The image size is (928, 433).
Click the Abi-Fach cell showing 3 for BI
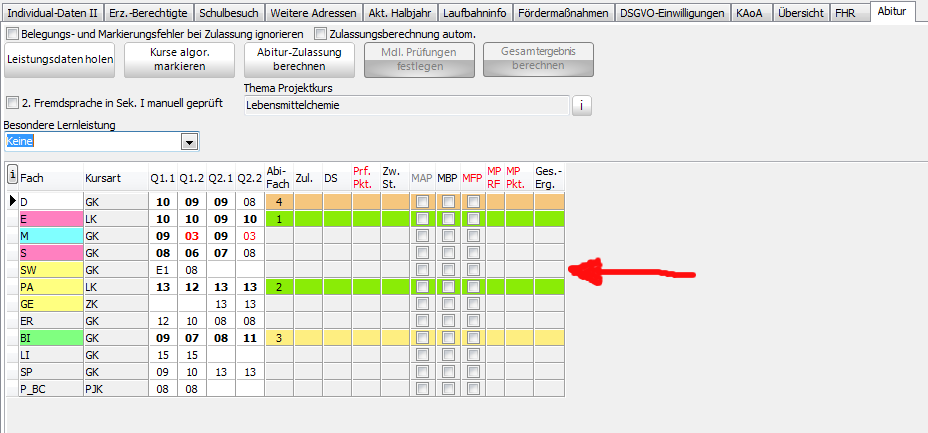point(279,338)
